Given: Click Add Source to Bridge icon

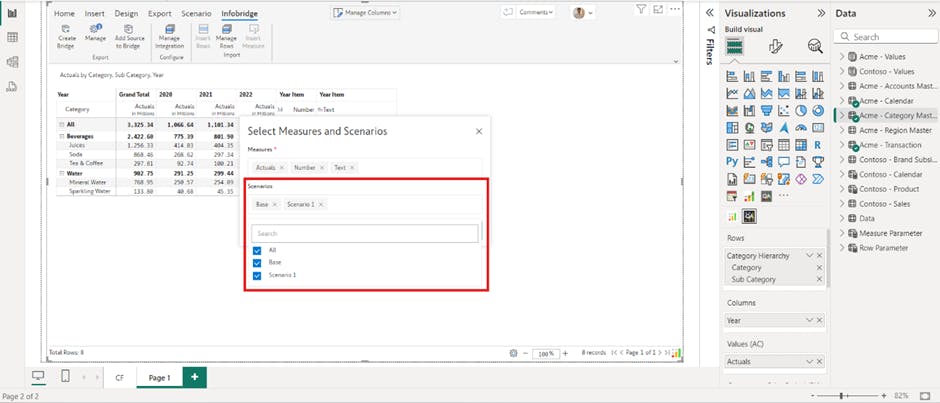Looking at the screenshot, I should (x=128, y=32).
